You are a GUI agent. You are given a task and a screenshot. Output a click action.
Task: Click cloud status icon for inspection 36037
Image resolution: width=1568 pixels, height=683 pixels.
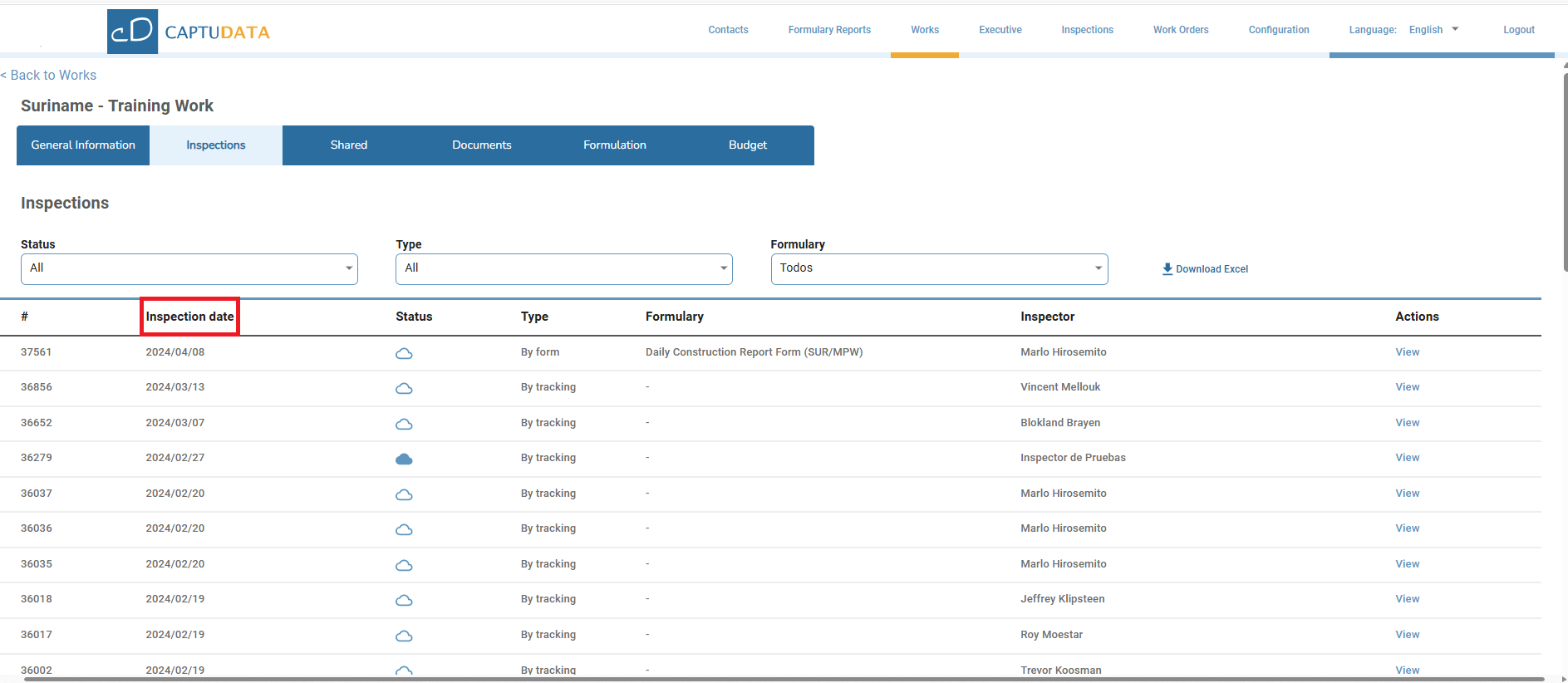click(404, 494)
